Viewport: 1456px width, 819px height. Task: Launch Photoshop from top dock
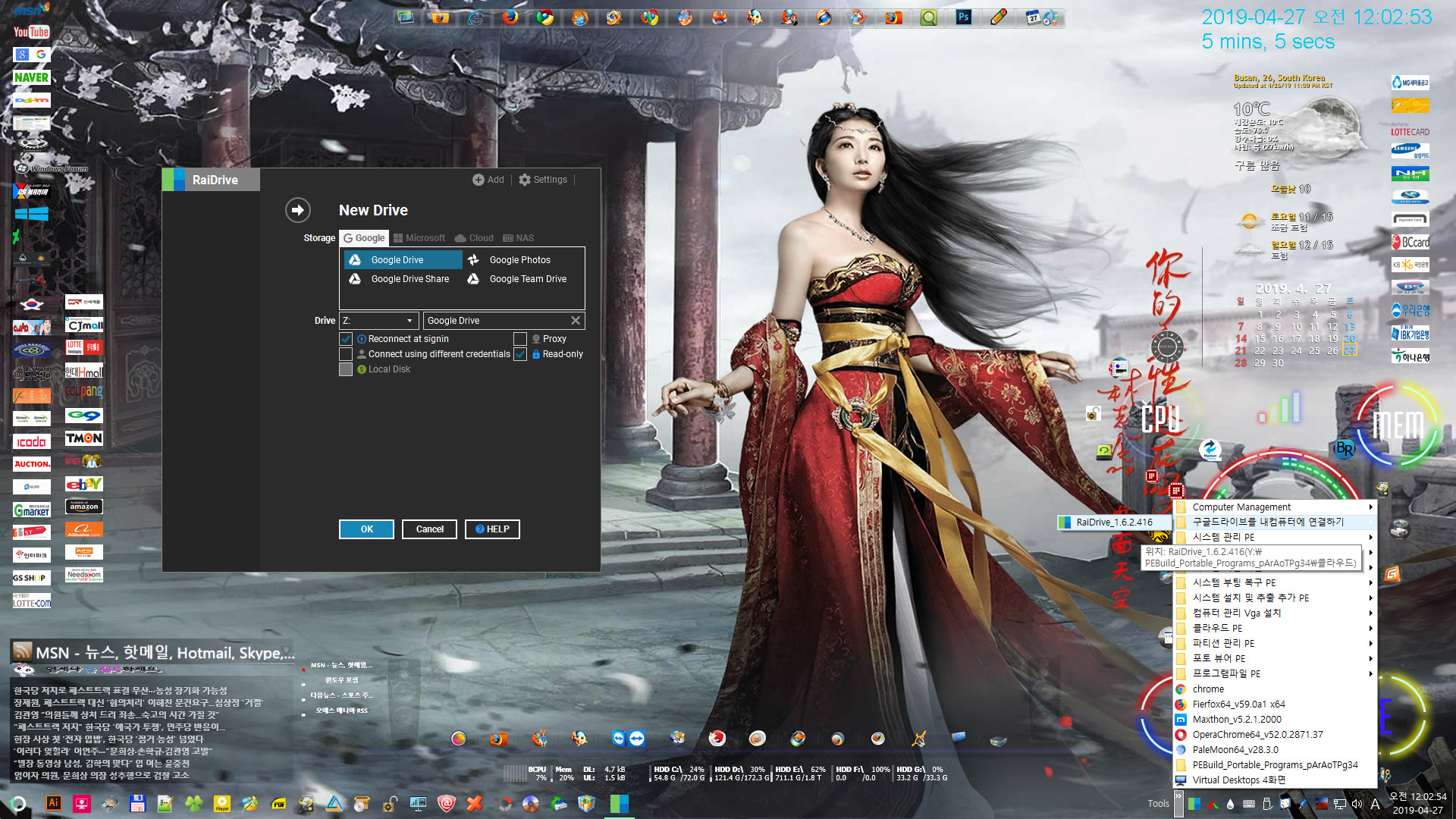click(964, 17)
